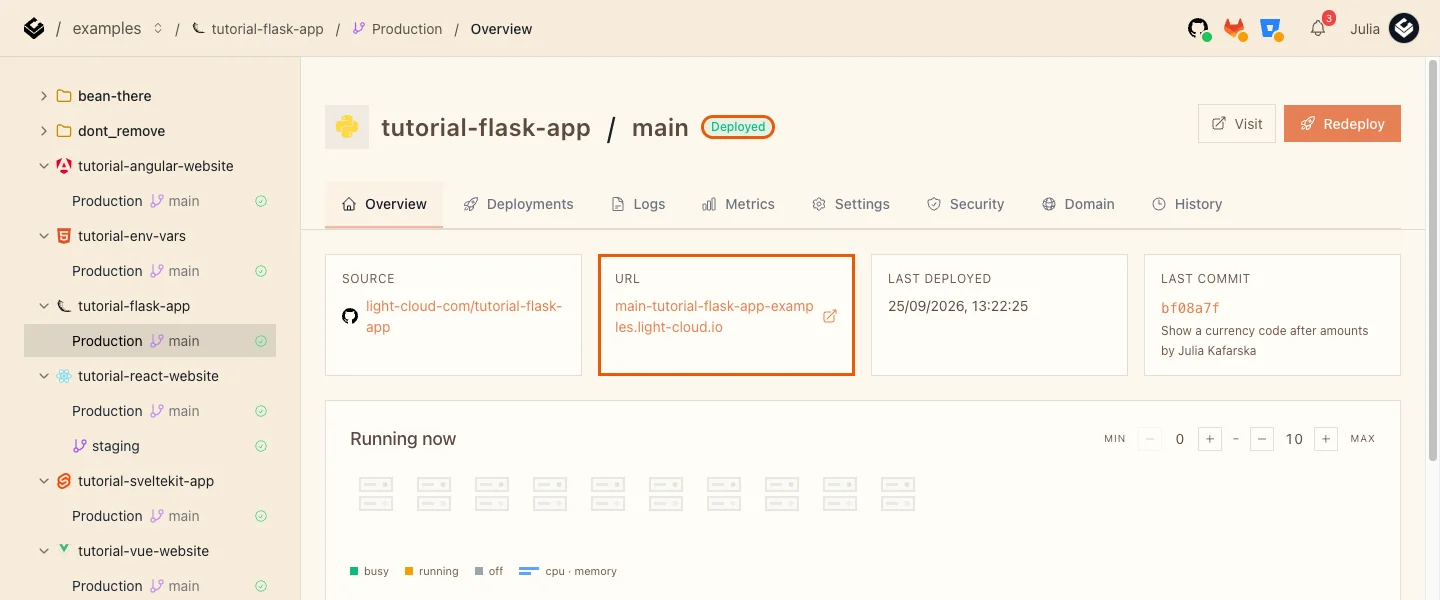Click status check for tutorial-sveltekit-app Production

pyautogui.click(x=261, y=516)
